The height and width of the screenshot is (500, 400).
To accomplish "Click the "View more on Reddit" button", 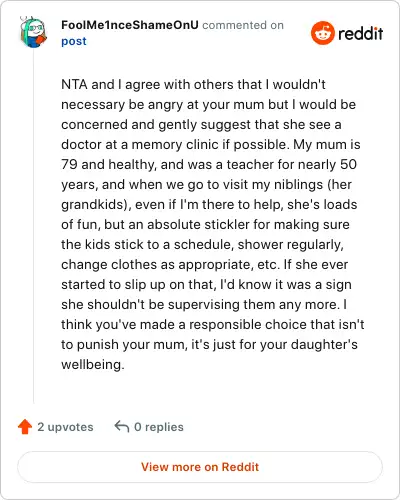I will coord(200,467).
